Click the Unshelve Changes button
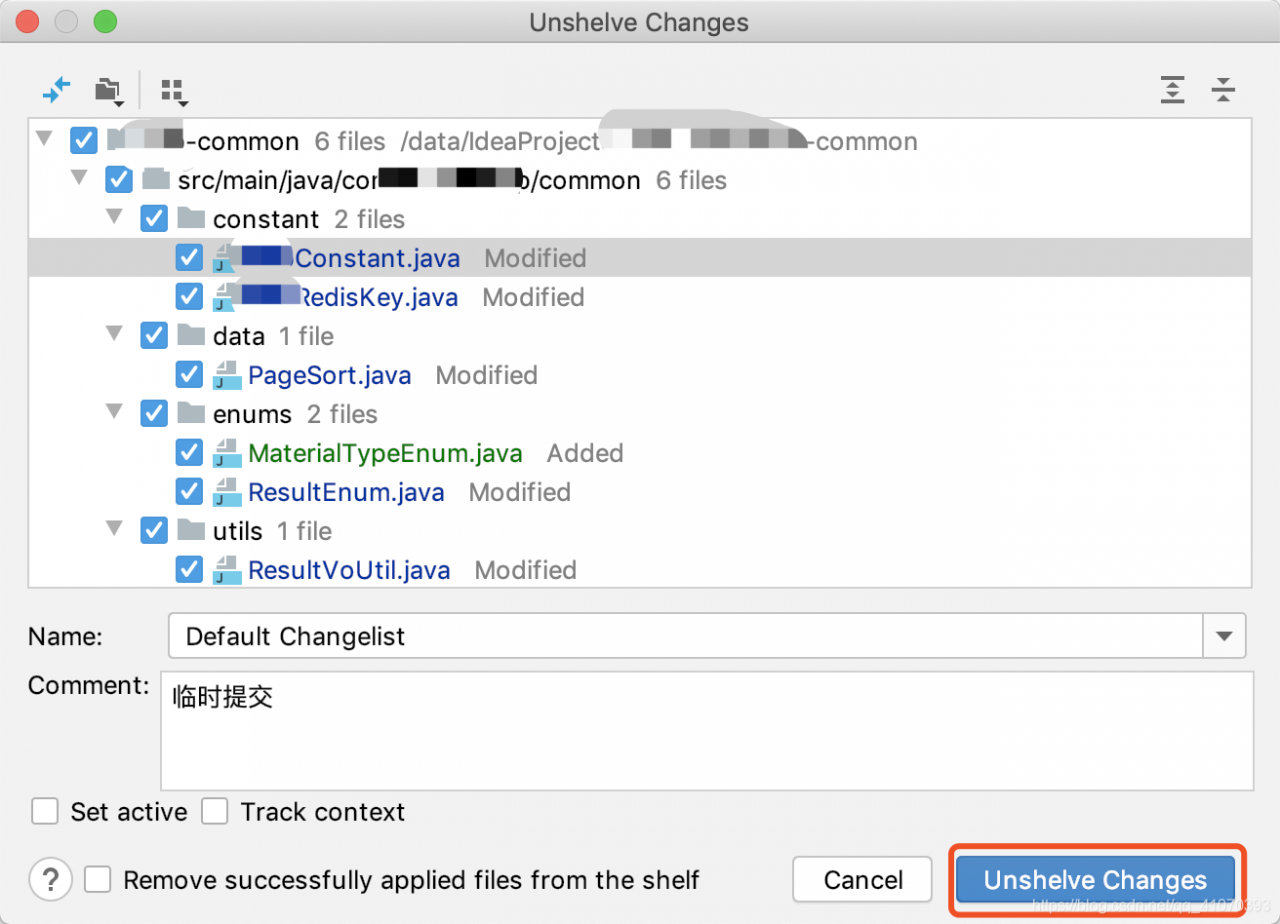The width and height of the screenshot is (1280, 924). point(1095,880)
